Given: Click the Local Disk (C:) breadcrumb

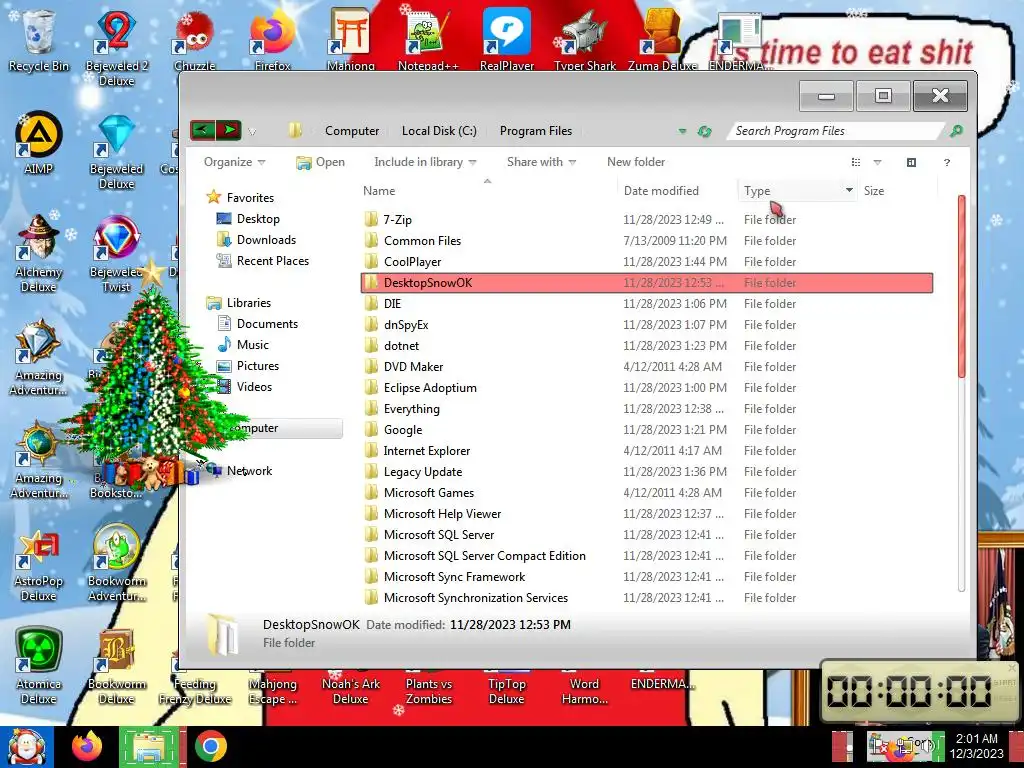Looking at the screenshot, I should point(439,131).
